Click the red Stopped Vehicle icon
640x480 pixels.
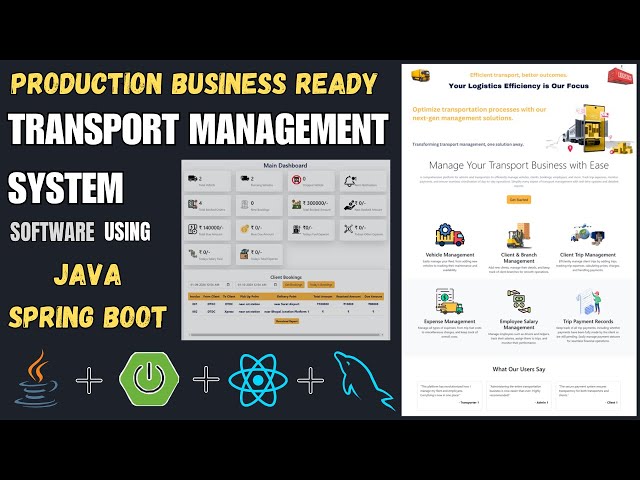(296, 180)
